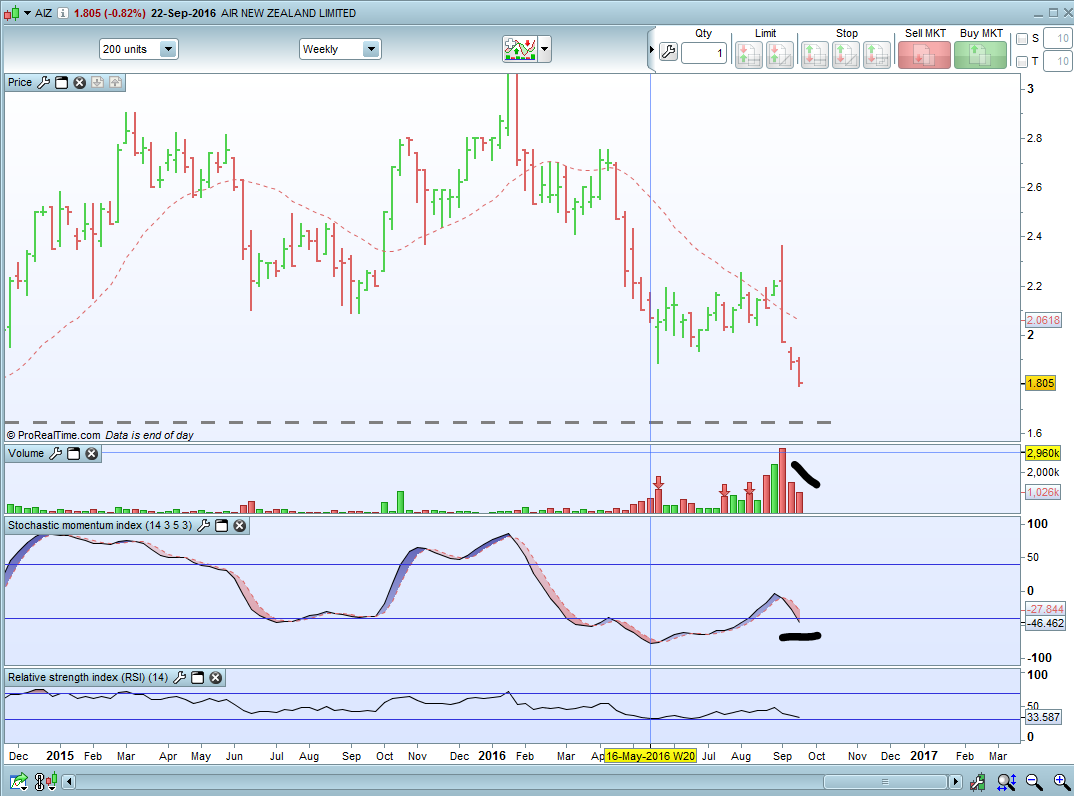Click the 1,026k volume average label

(1042, 492)
